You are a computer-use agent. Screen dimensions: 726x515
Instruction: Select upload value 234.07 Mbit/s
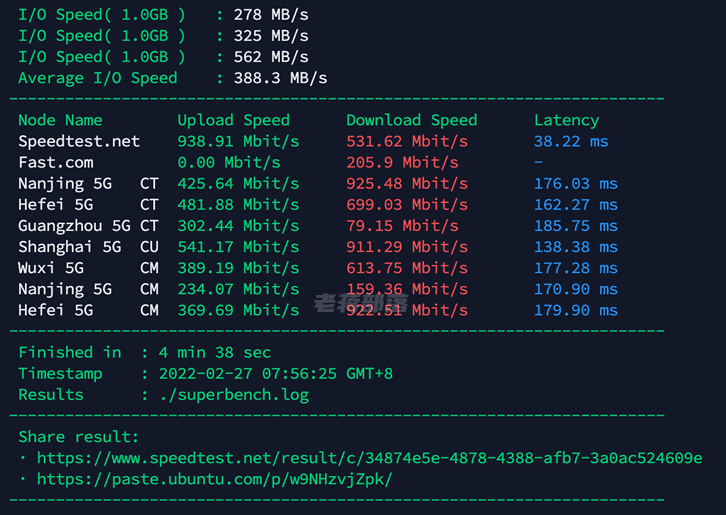tap(238, 289)
